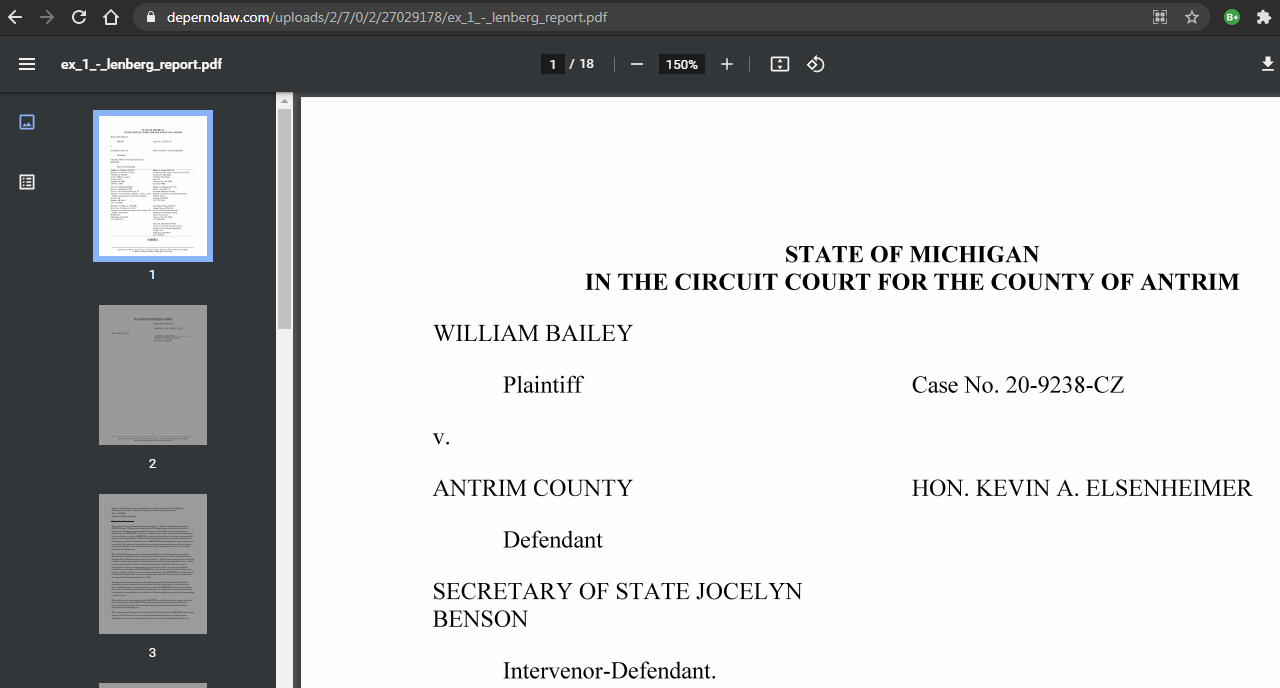Reload the page
The height and width of the screenshot is (688, 1280).
[79, 17]
